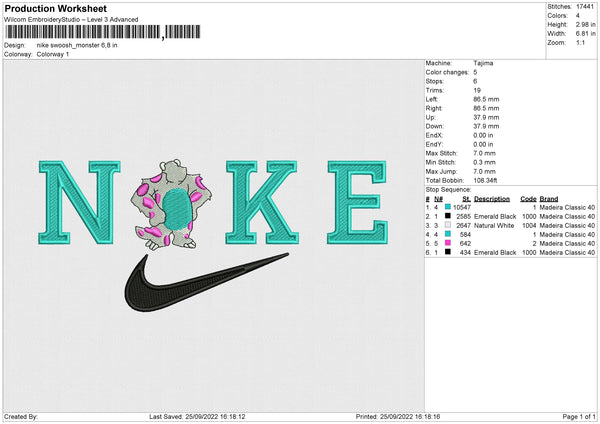Click the Zoom value "1:1"

point(580,42)
